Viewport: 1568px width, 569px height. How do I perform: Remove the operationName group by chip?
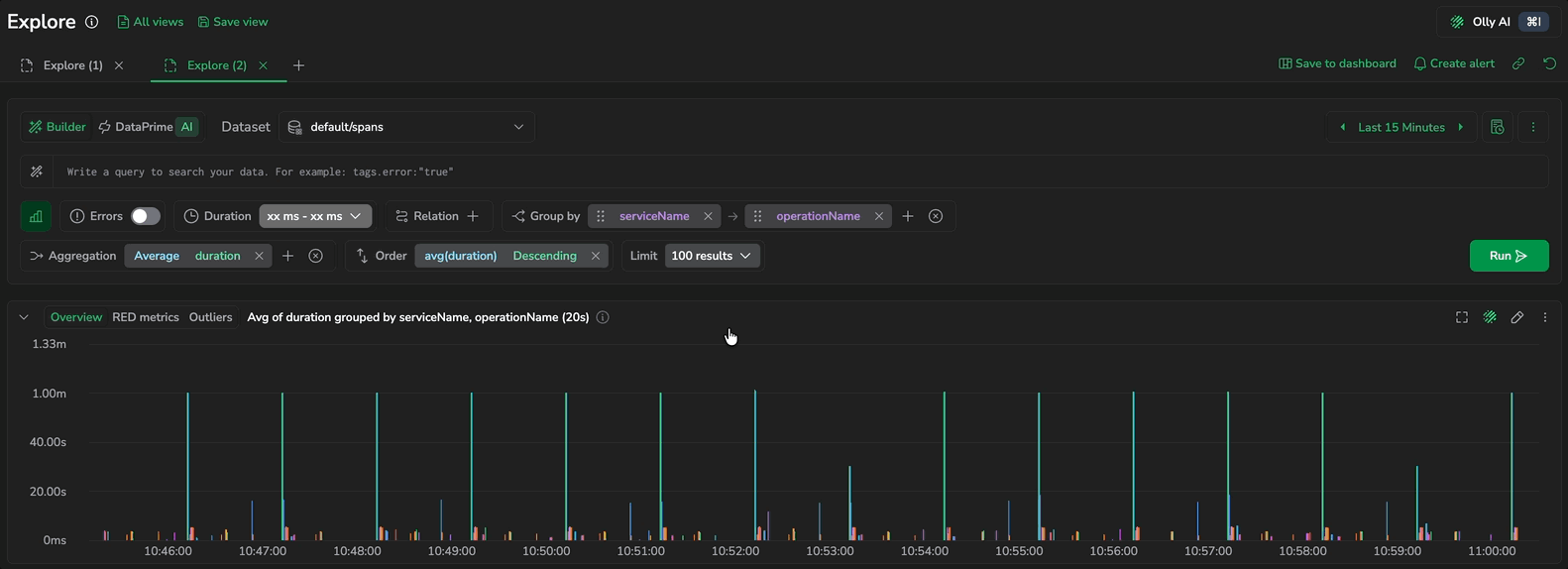pyautogui.click(x=879, y=216)
